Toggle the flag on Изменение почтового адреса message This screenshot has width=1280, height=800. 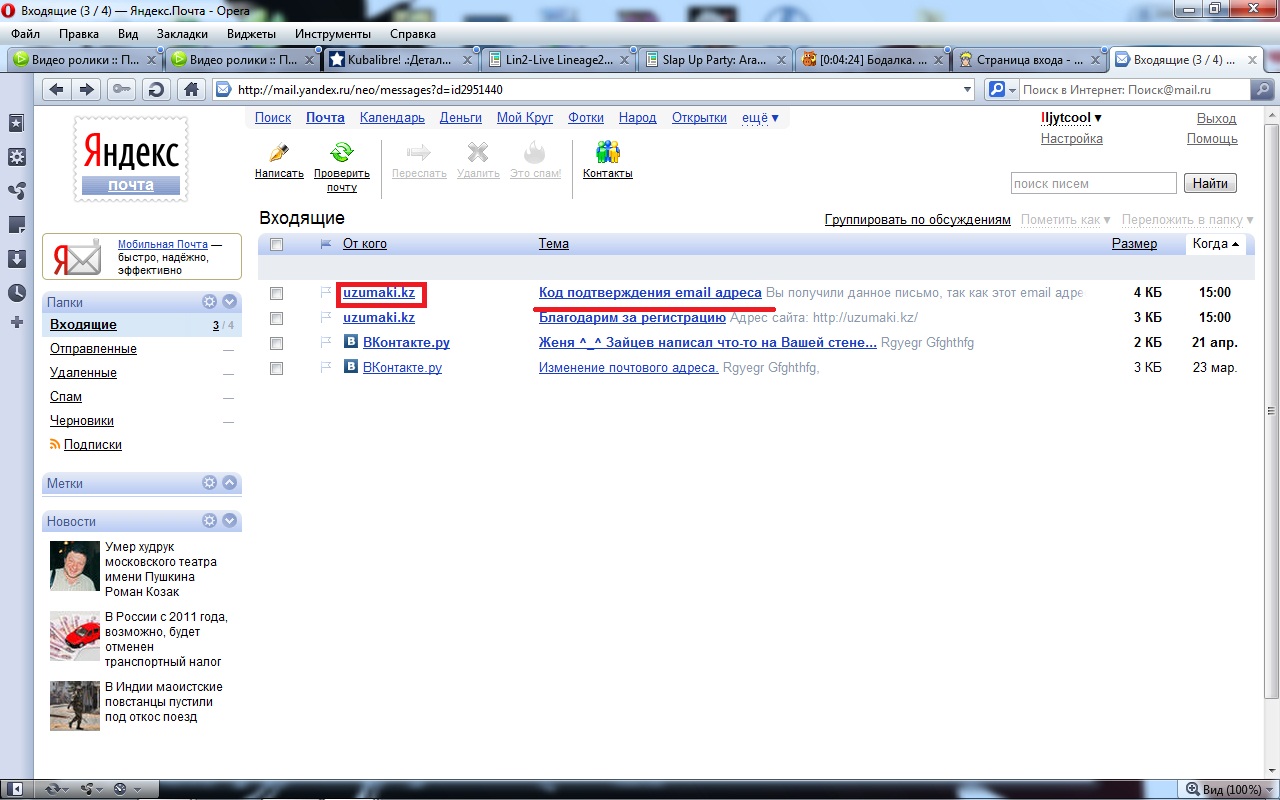point(325,368)
